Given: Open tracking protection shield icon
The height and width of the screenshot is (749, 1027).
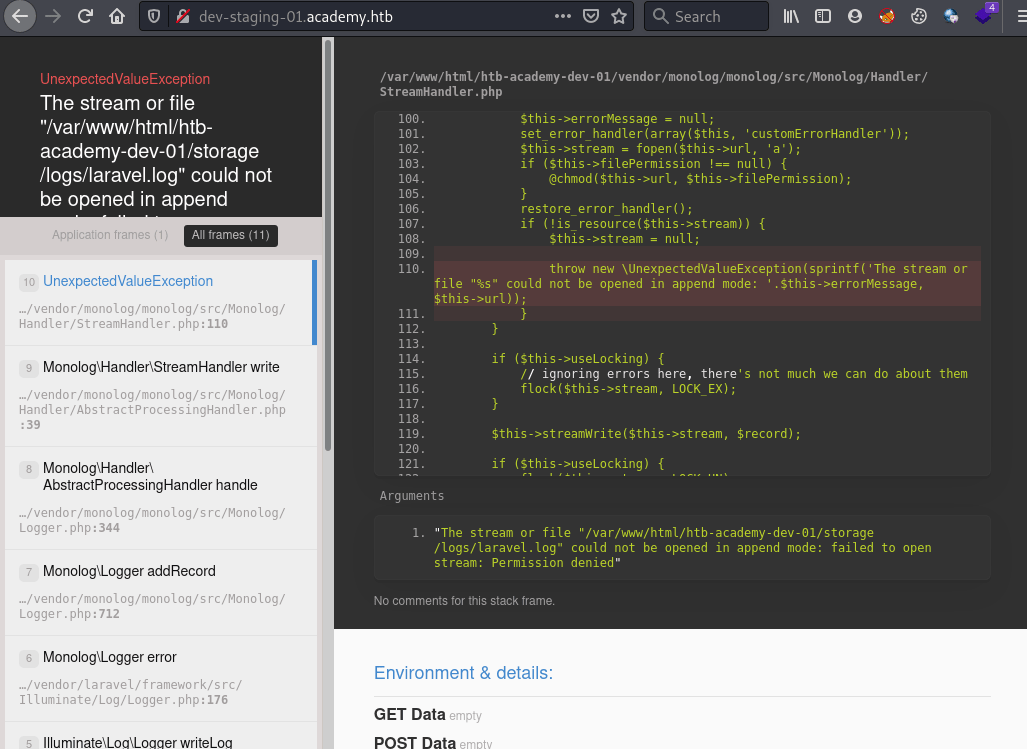Looking at the screenshot, I should (154, 16).
